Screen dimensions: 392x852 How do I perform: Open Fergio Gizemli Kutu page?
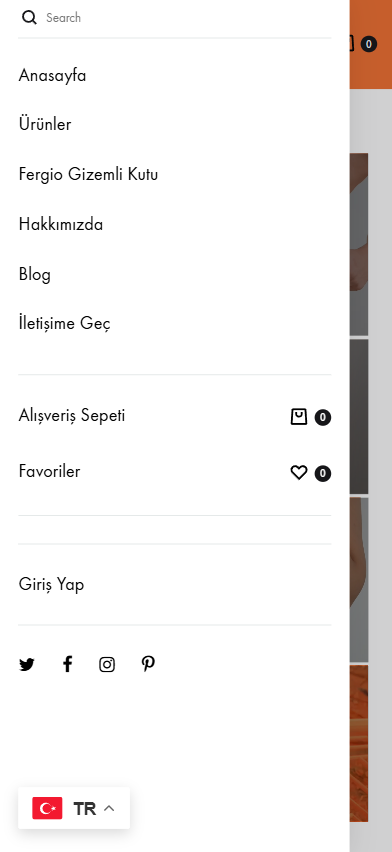pyautogui.click(x=89, y=174)
